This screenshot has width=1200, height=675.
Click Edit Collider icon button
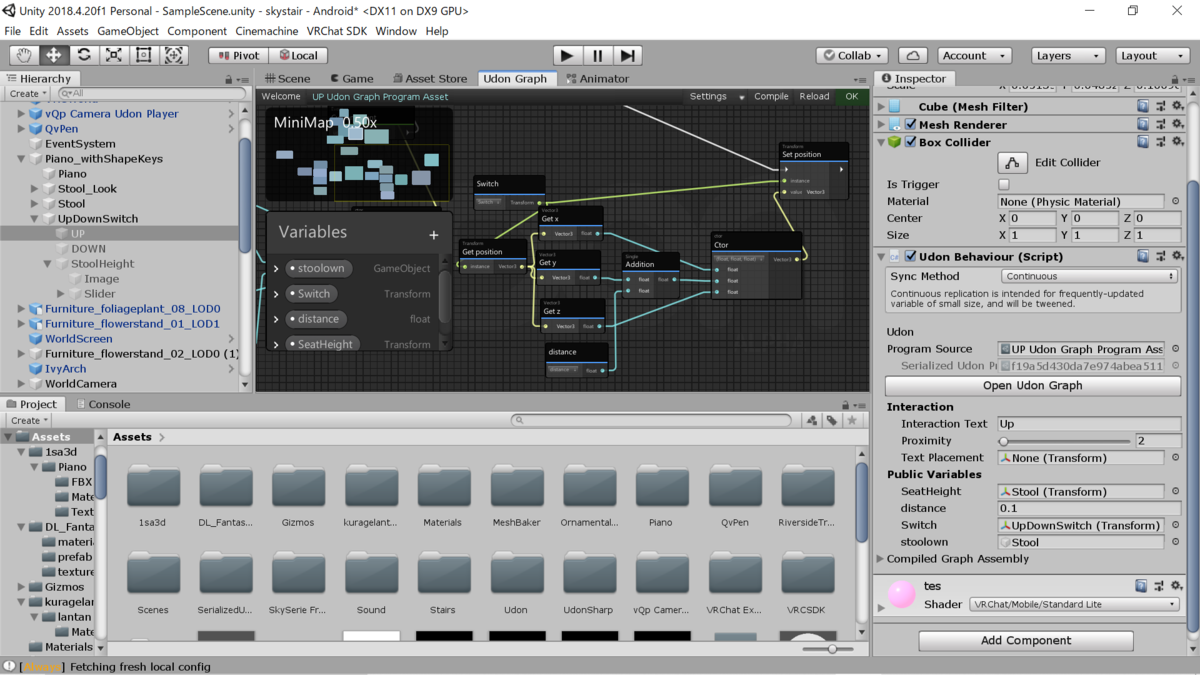coord(1012,162)
